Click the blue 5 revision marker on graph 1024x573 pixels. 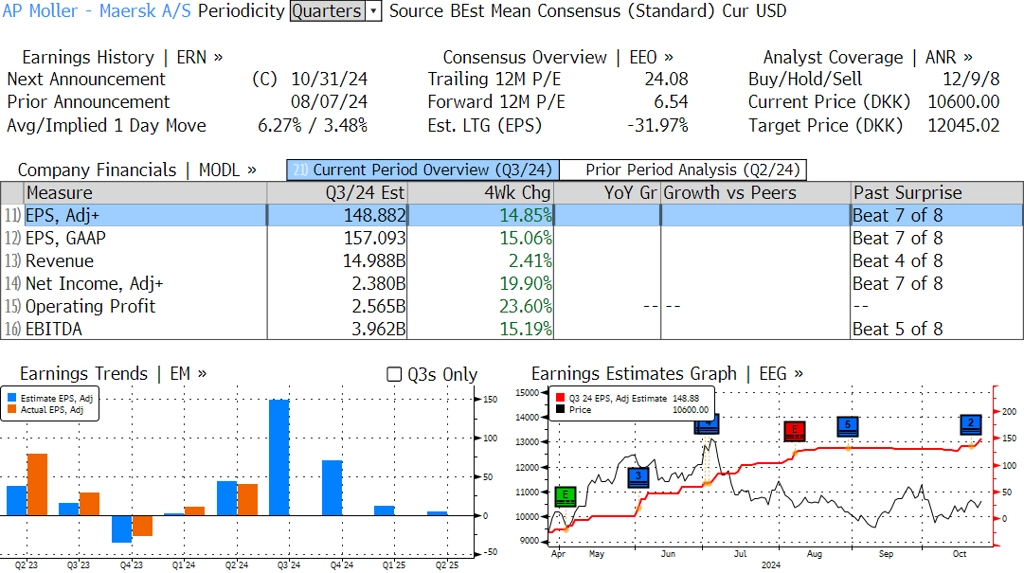848,427
